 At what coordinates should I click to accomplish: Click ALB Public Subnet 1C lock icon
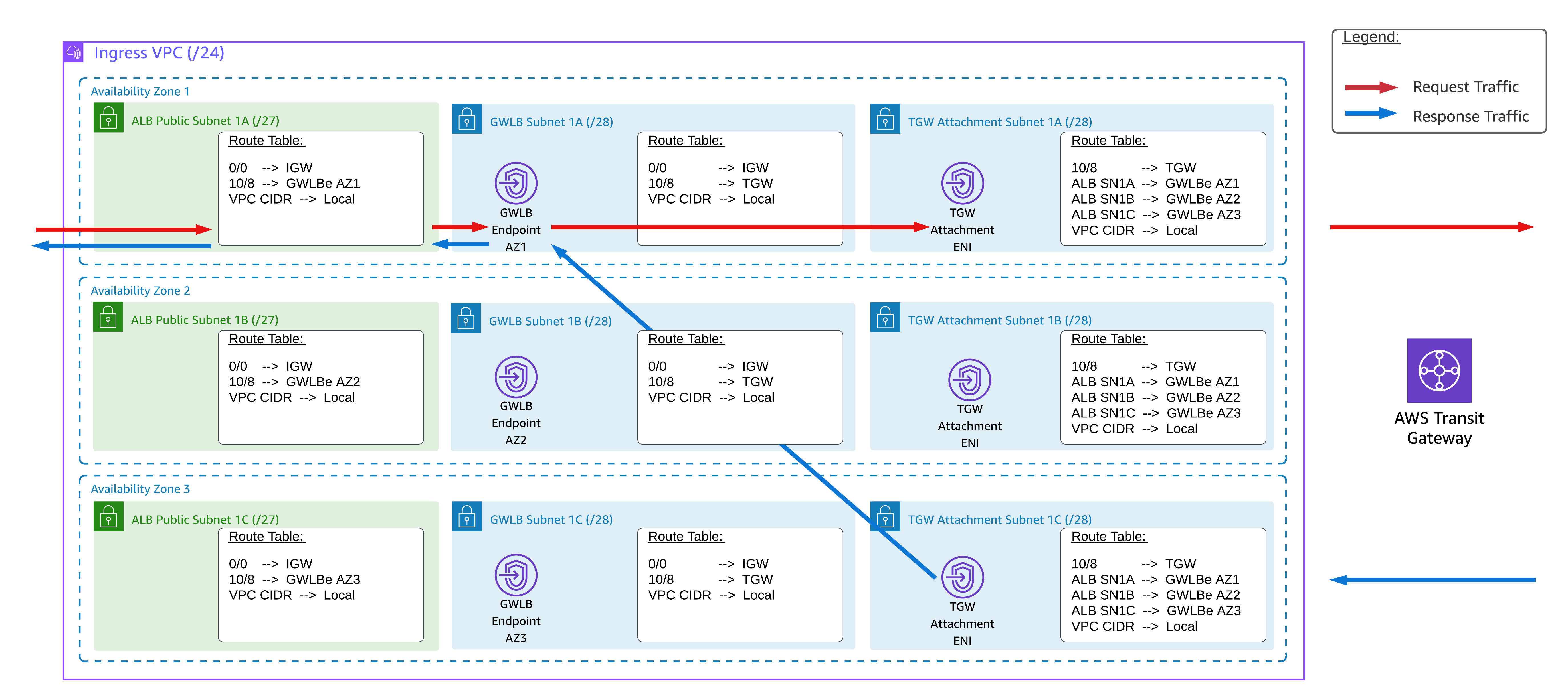(x=108, y=516)
